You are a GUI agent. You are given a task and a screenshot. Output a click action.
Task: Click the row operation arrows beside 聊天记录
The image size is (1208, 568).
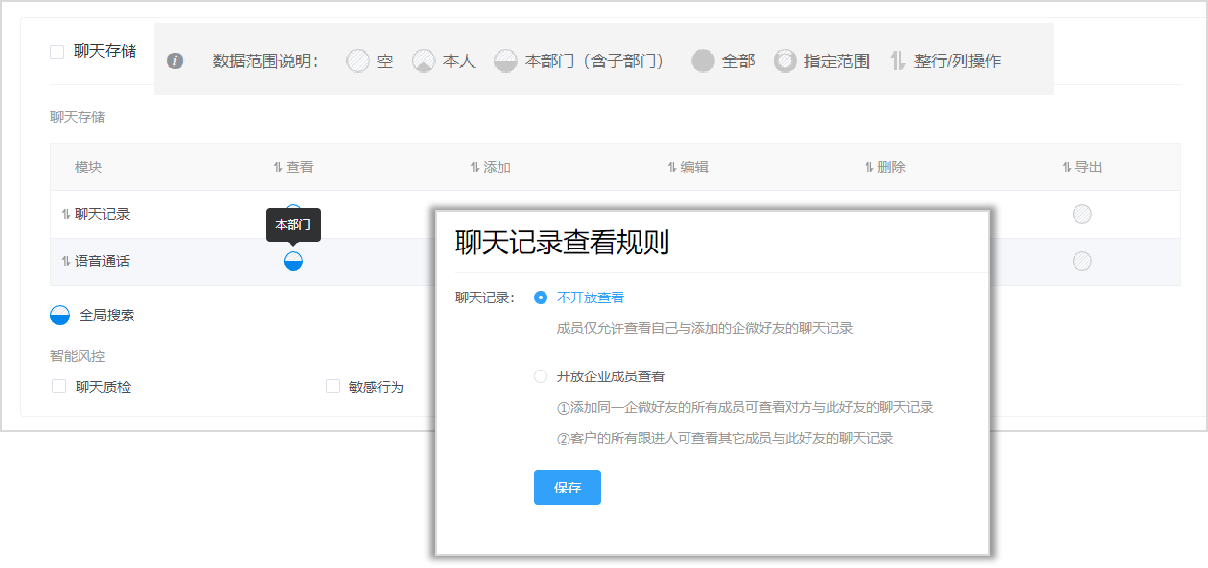coord(66,214)
